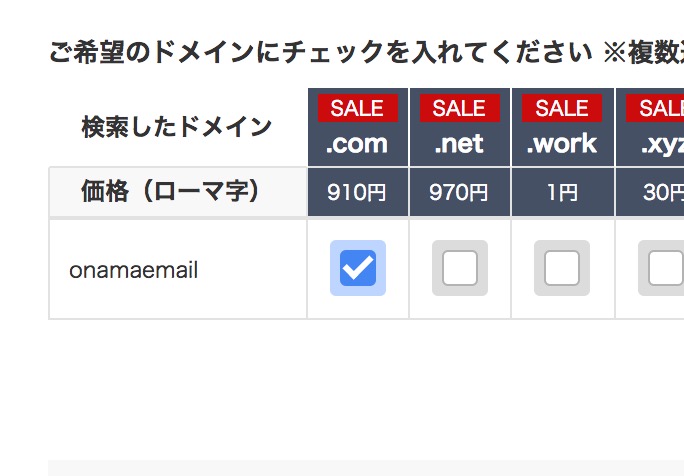Click the 検索したドメイン header label
This screenshot has width=684, height=476.
click(177, 127)
